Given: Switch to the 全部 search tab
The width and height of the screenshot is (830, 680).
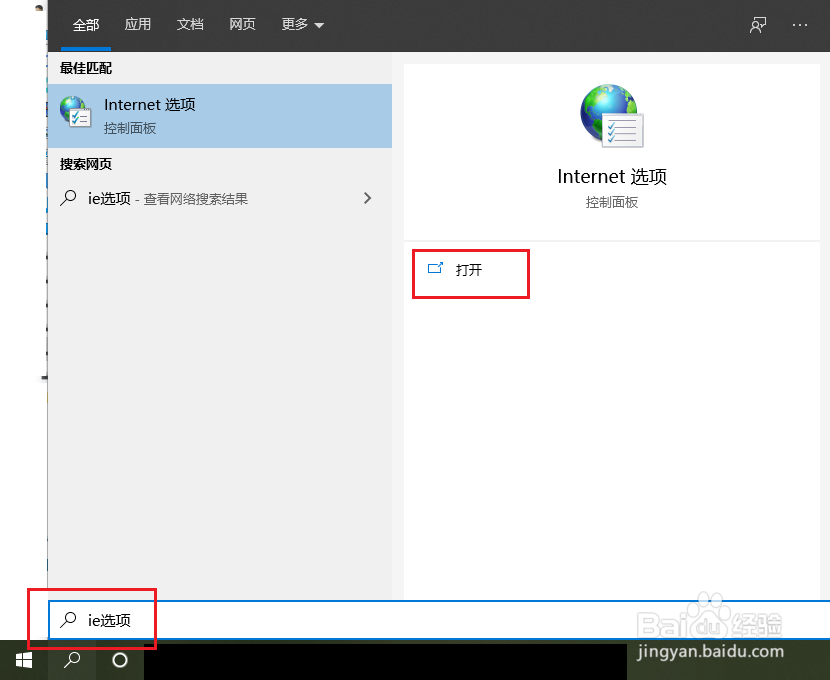Looking at the screenshot, I should [86, 25].
